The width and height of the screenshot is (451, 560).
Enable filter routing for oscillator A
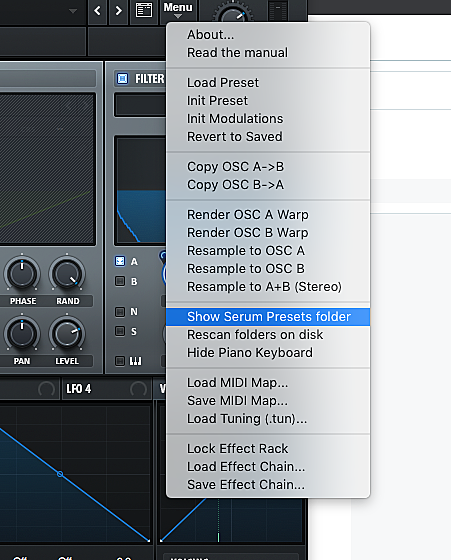[x=120, y=261]
